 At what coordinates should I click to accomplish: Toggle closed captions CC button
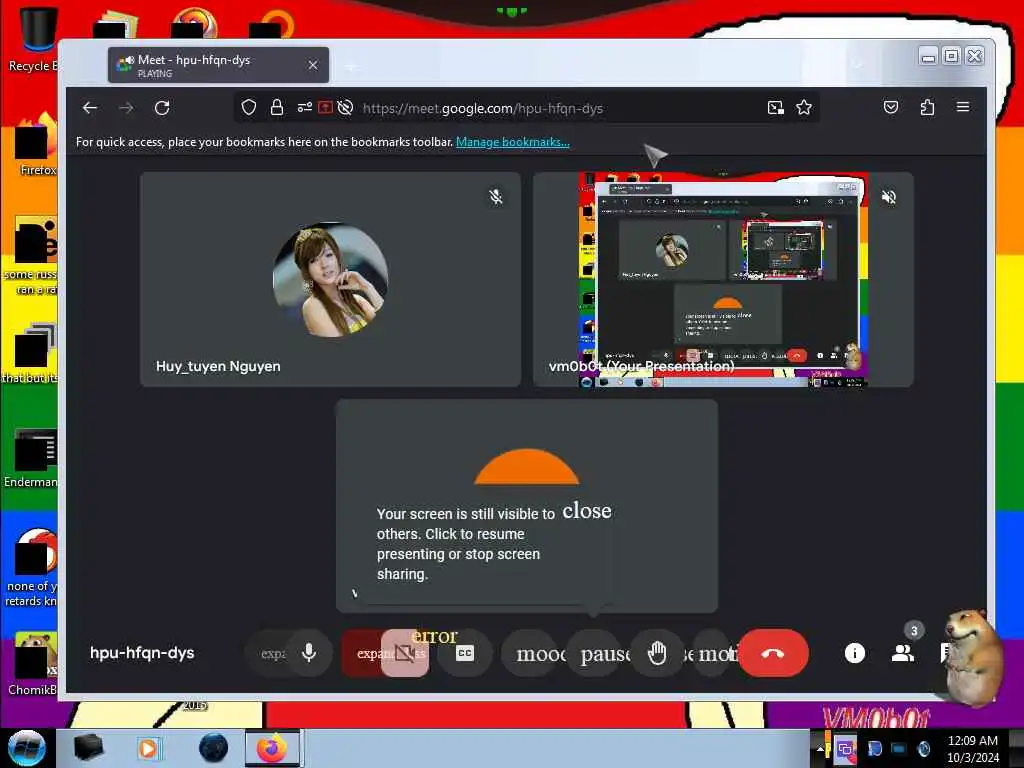pos(465,653)
